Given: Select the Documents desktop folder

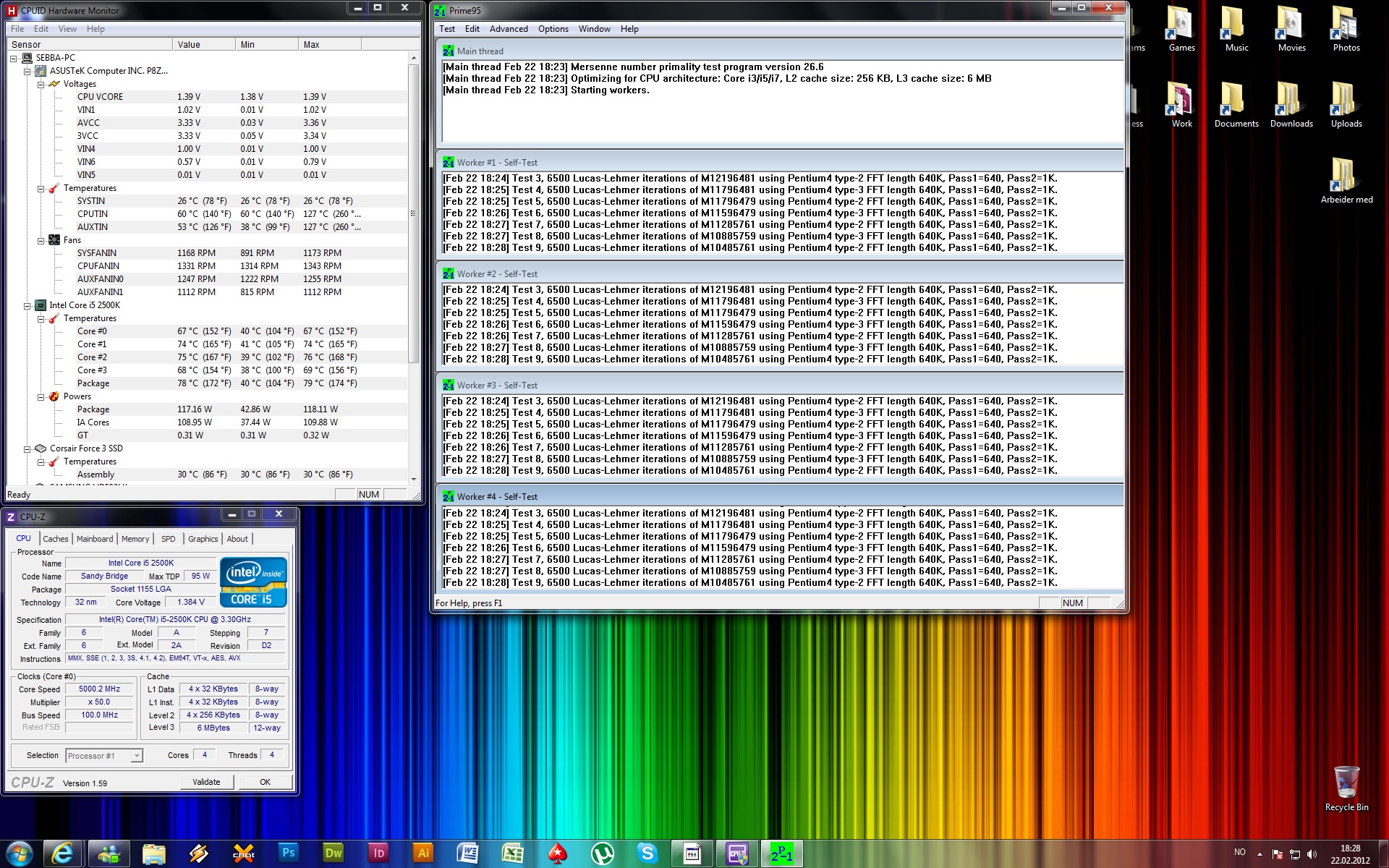Looking at the screenshot, I should 1236,106.
